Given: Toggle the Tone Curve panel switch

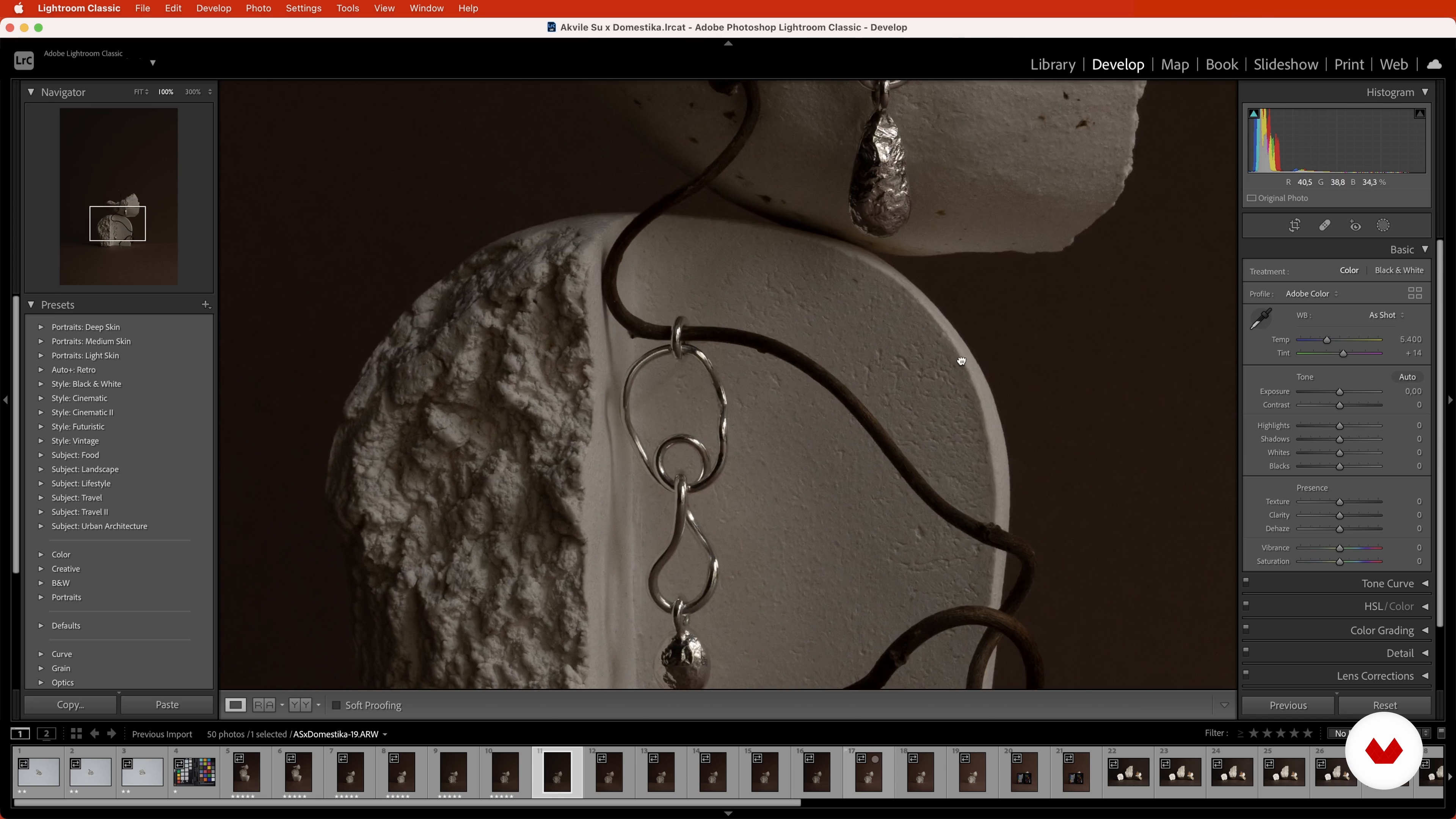Looking at the screenshot, I should point(1246,582).
